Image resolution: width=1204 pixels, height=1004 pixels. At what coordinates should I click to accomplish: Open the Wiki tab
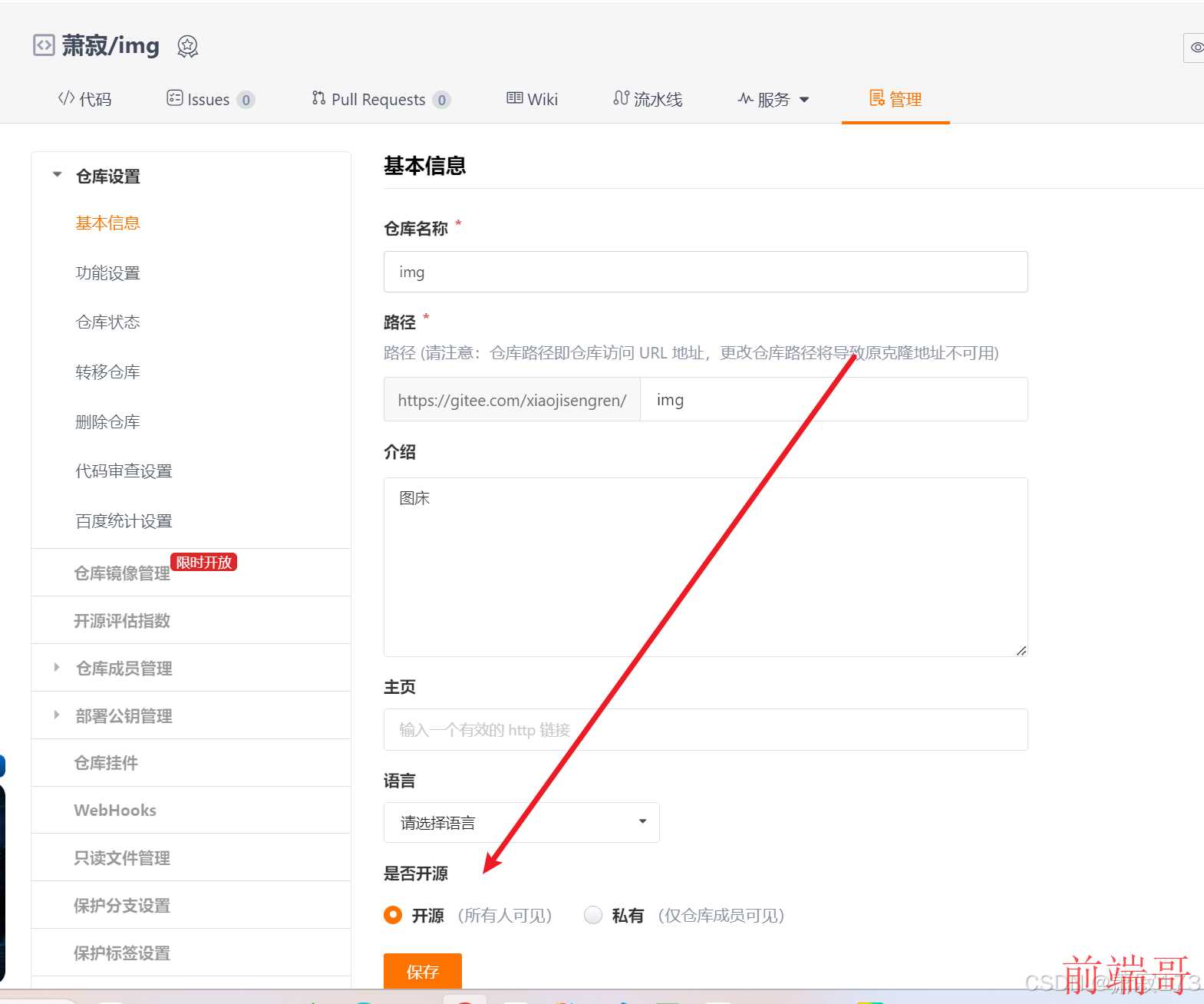pyautogui.click(x=532, y=99)
